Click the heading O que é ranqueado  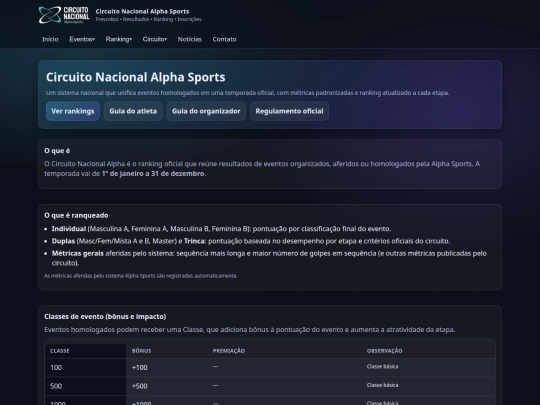(x=76, y=216)
